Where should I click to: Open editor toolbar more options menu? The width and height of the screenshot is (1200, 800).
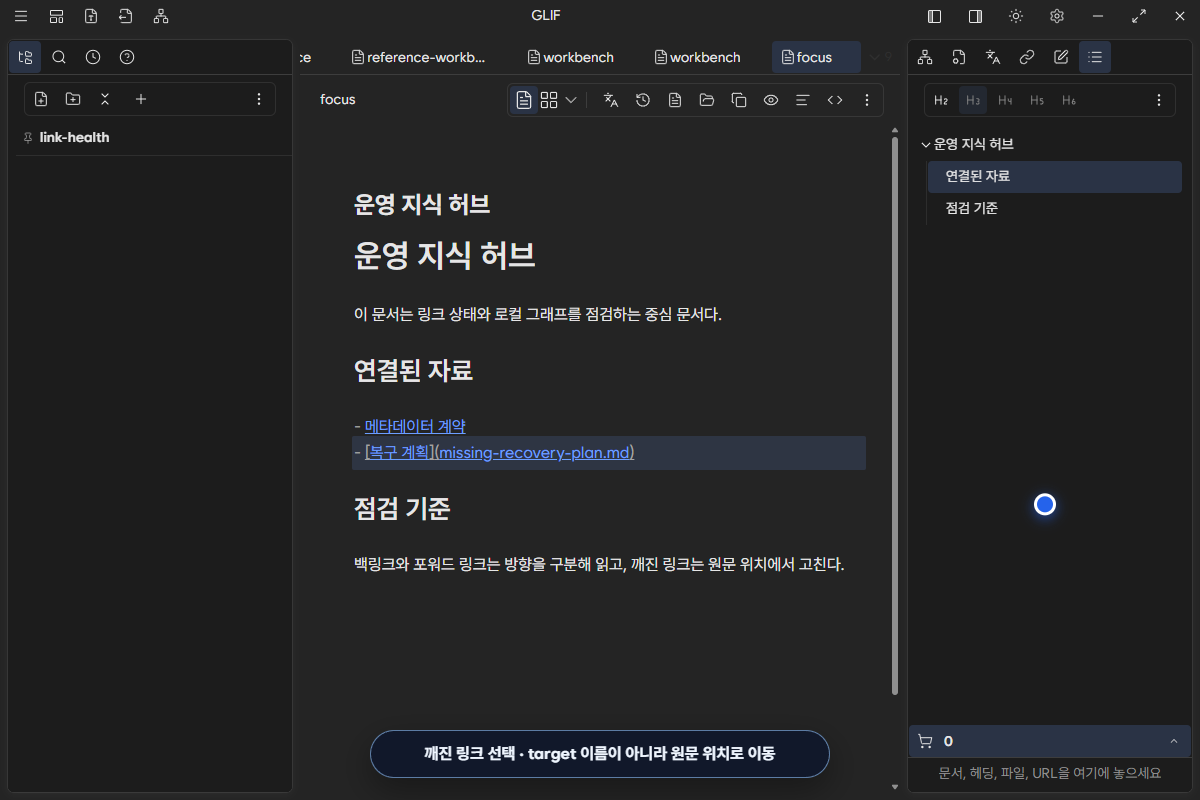[x=867, y=100]
